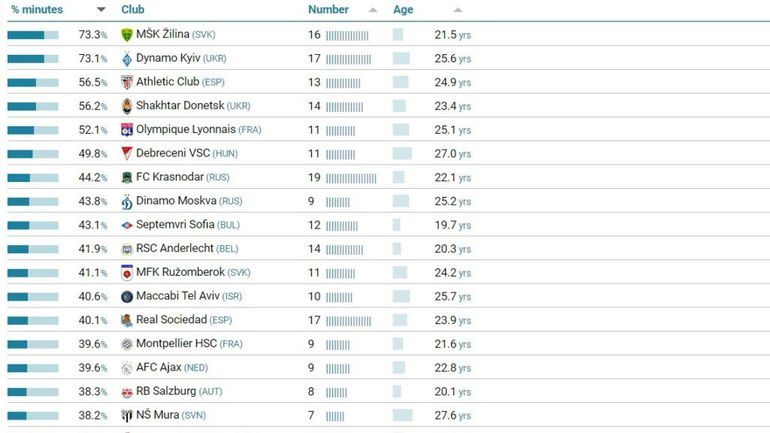The width and height of the screenshot is (770, 433).
Task: Click the RB Salzburg crest icon
Action: click(x=127, y=391)
